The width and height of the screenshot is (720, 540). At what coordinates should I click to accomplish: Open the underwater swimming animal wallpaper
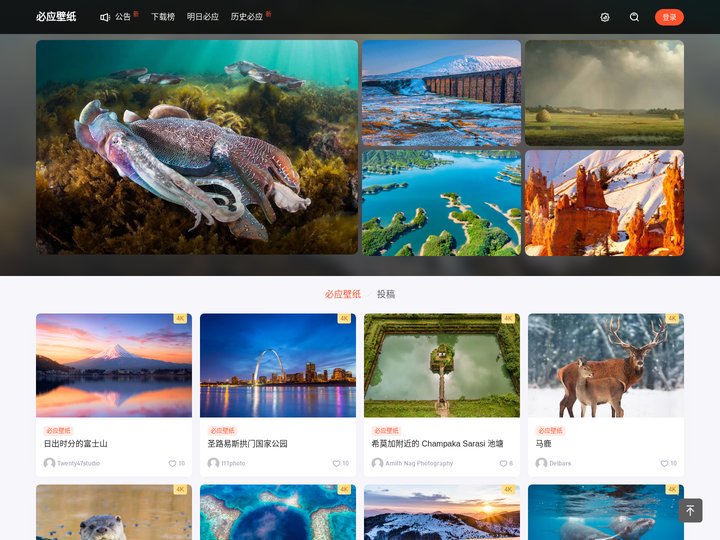[x=606, y=512]
